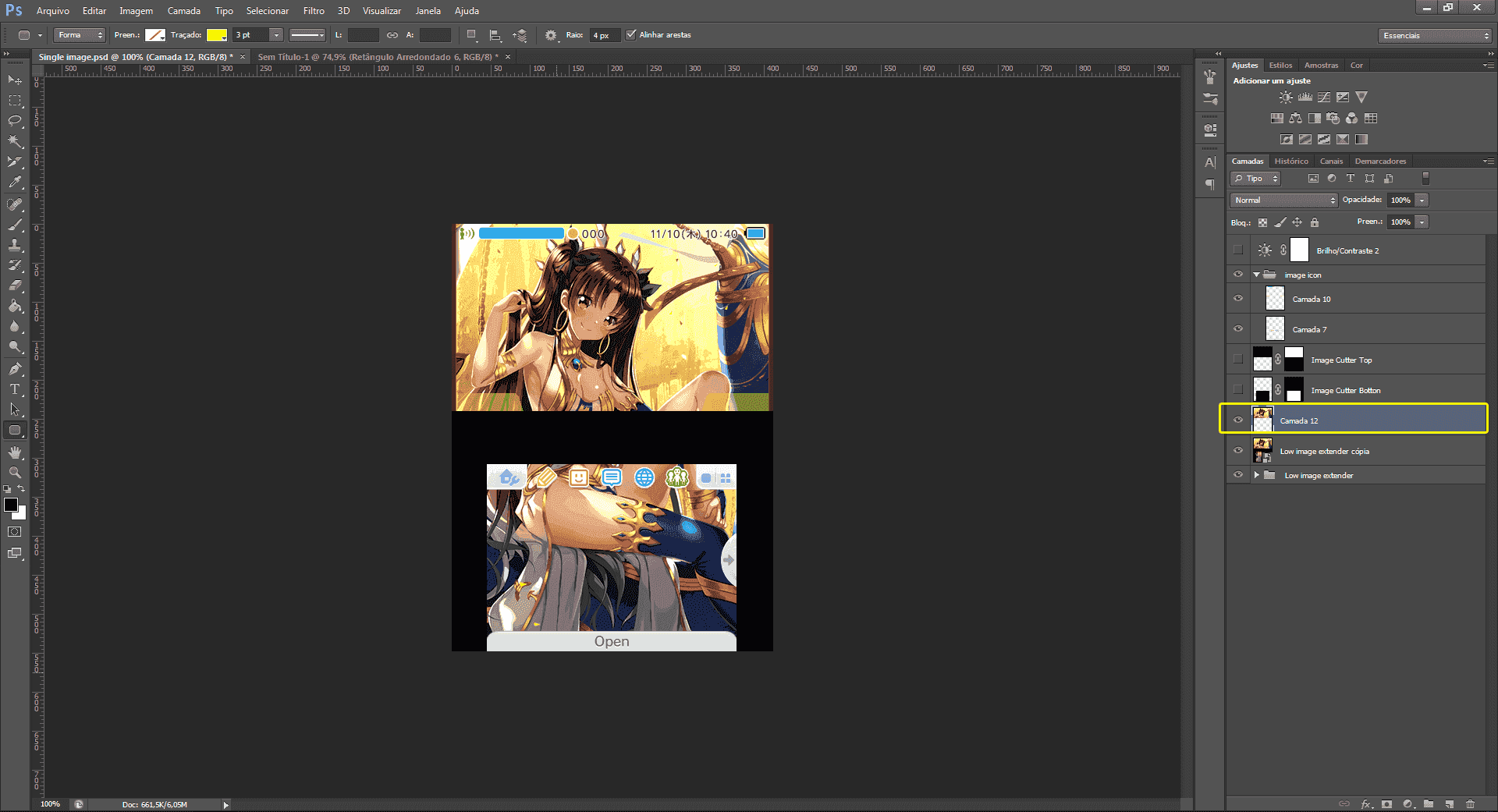Select the Type tool
Screen dimensions: 1498x812
(15, 389)
